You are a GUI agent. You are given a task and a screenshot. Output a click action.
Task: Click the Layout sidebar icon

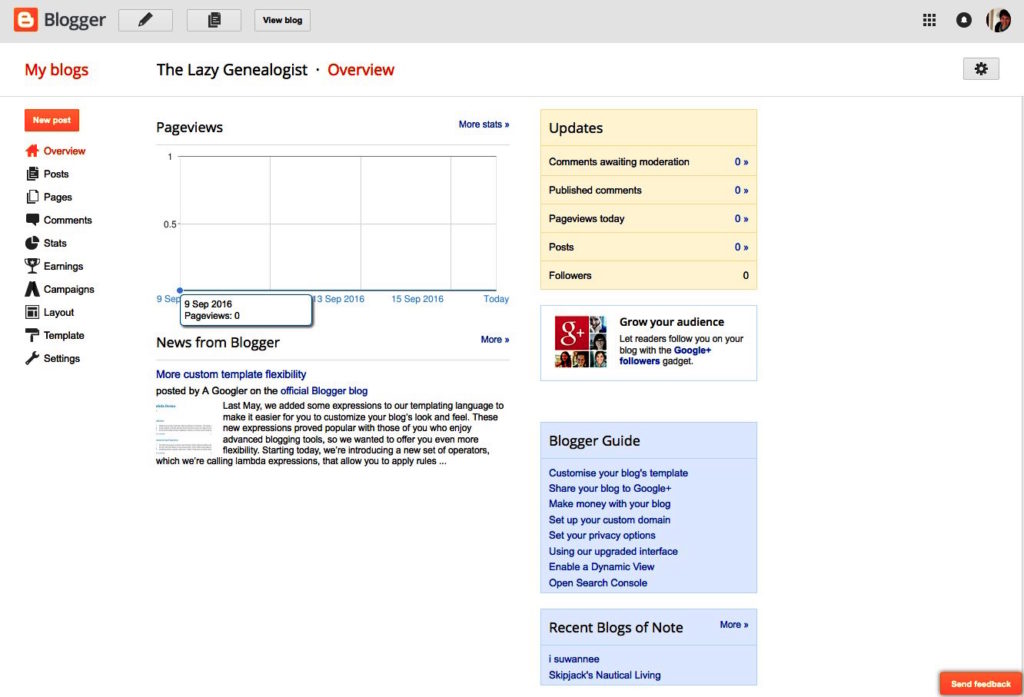(x=32, y=312)
